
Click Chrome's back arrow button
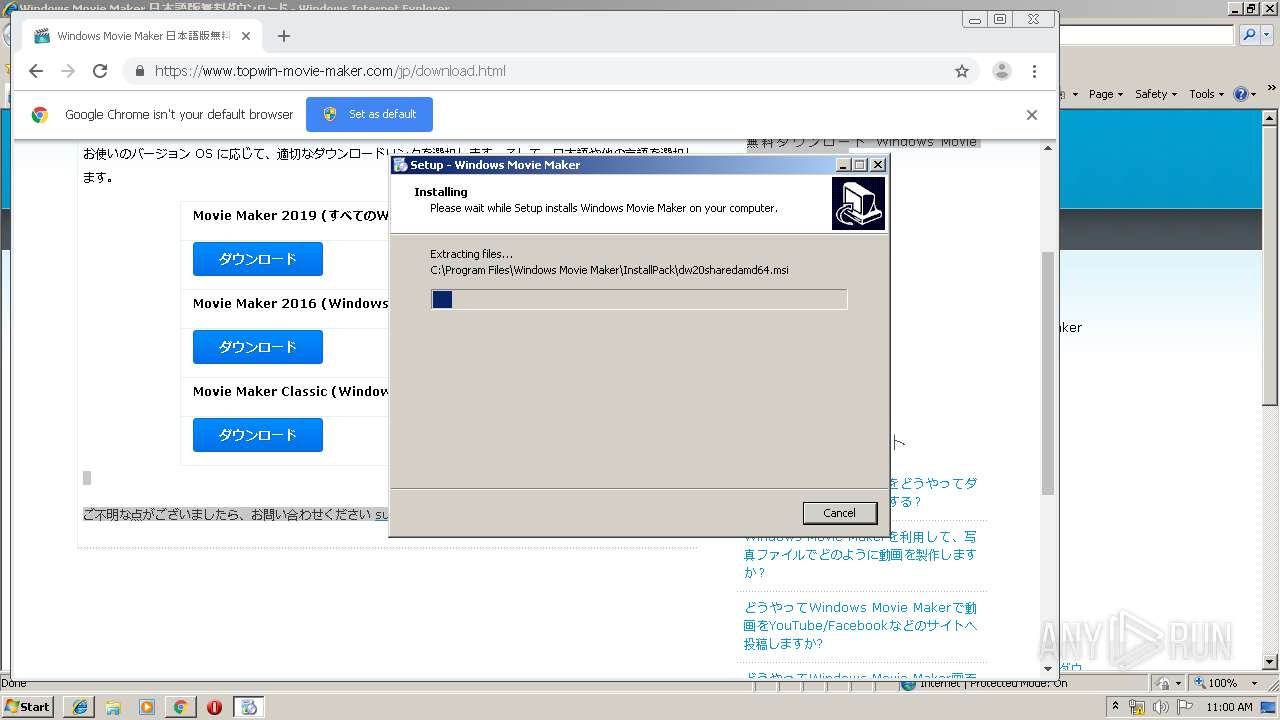click(x=36, y=71)
